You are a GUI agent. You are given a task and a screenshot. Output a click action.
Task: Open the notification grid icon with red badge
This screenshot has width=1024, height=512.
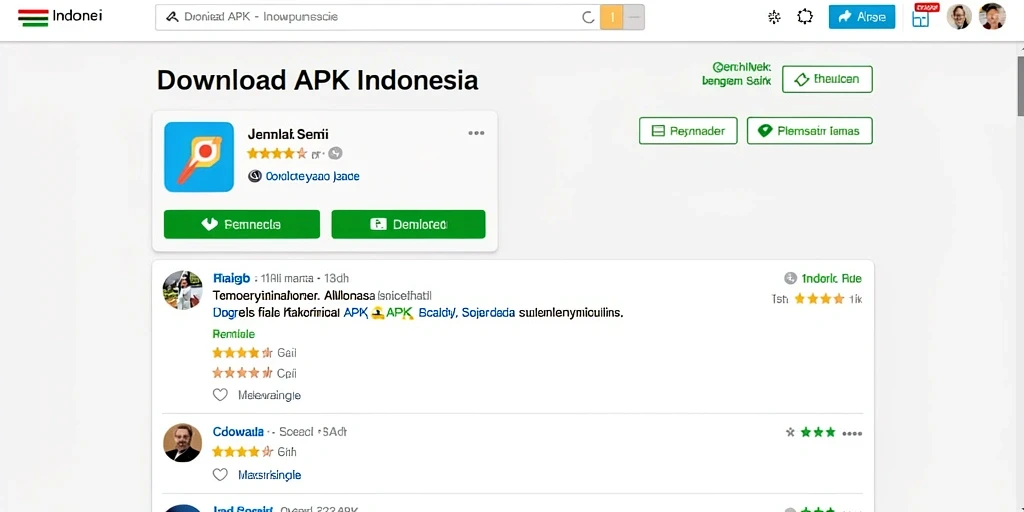[x=922, y=16]
